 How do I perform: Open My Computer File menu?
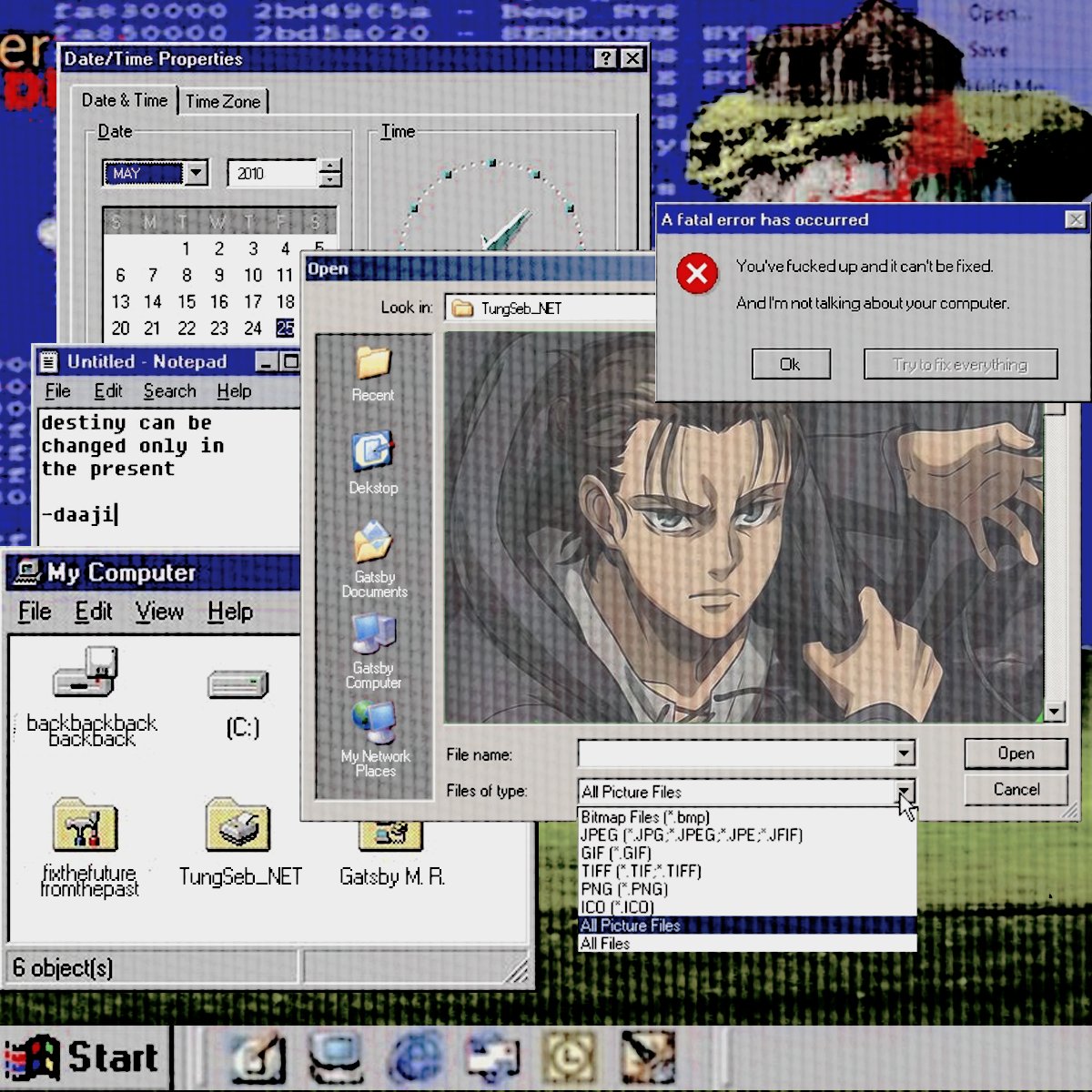(35, 612)
